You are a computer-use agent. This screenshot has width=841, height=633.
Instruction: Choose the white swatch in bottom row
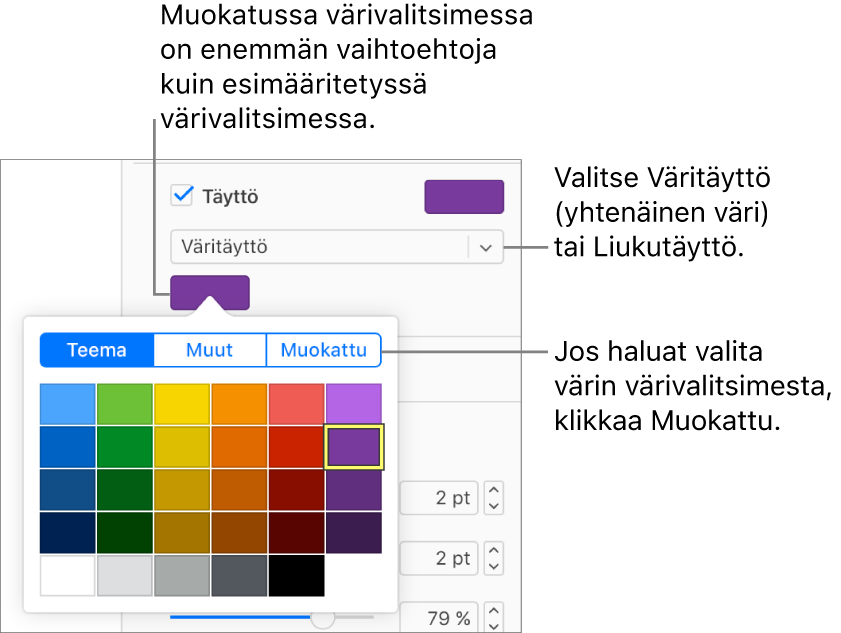(x=68, y=576)
